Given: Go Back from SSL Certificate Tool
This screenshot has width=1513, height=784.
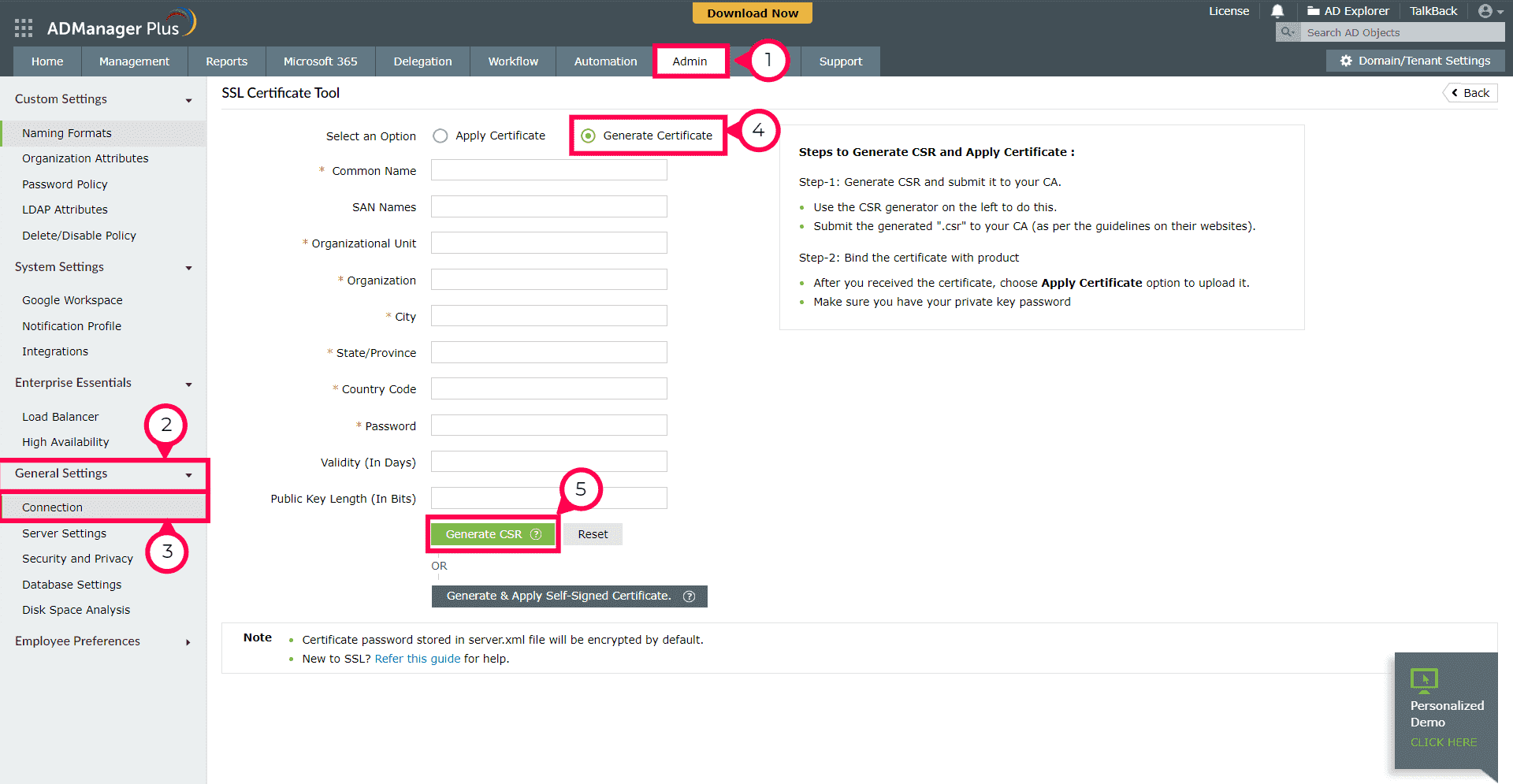Looking at the screenshot, I should (1471, 93).
